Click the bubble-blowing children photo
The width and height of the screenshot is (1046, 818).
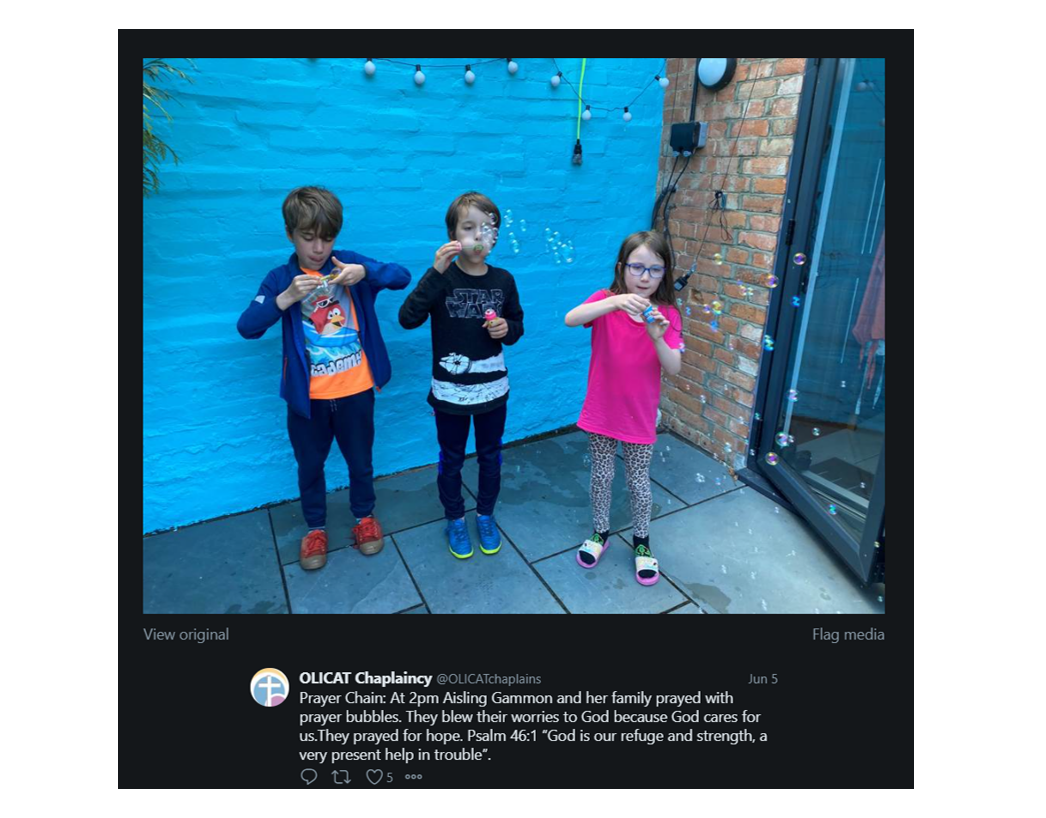(514, 336)
